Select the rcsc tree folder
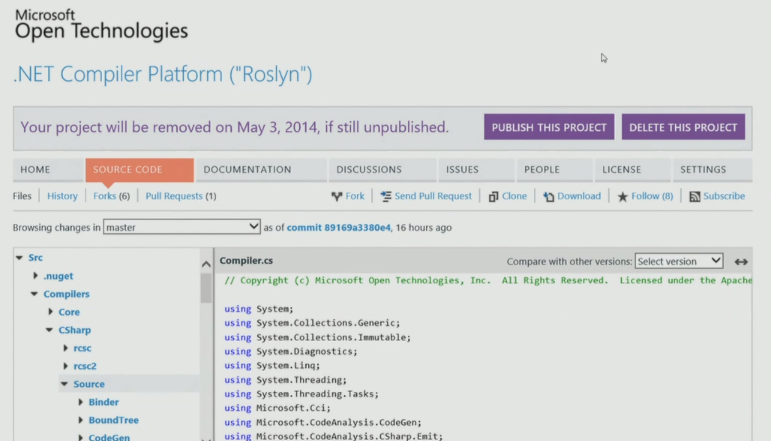This screenshot has height=441, width=771. (82, 348)
